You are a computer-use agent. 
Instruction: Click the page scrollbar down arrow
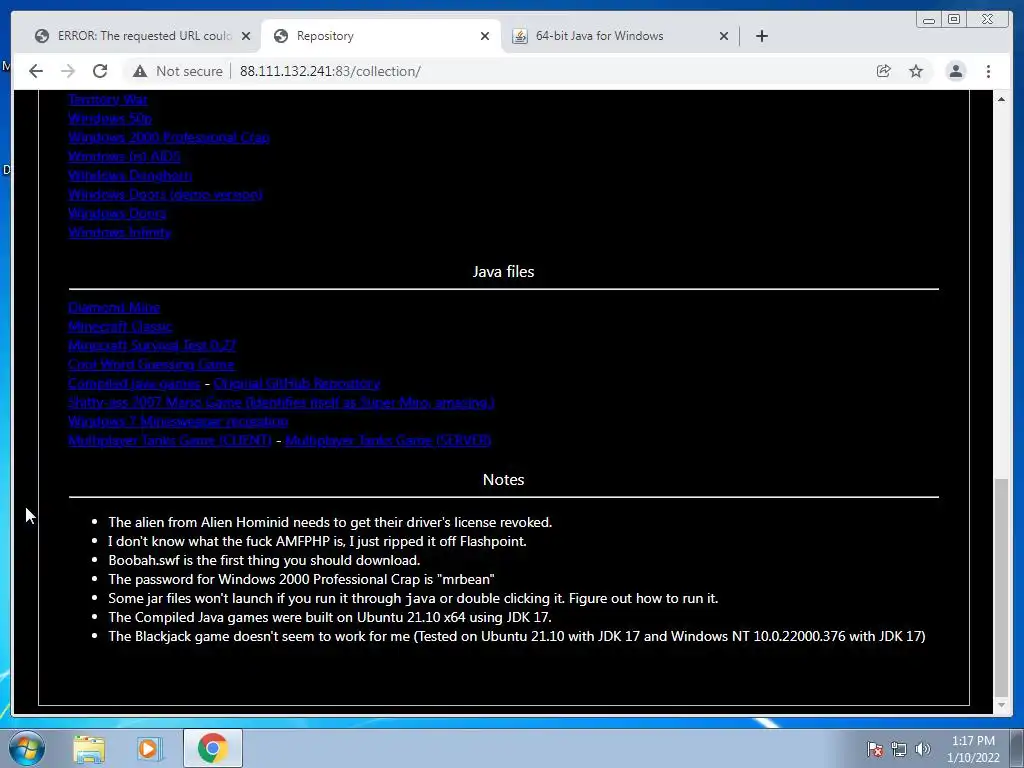(1001, 705)
